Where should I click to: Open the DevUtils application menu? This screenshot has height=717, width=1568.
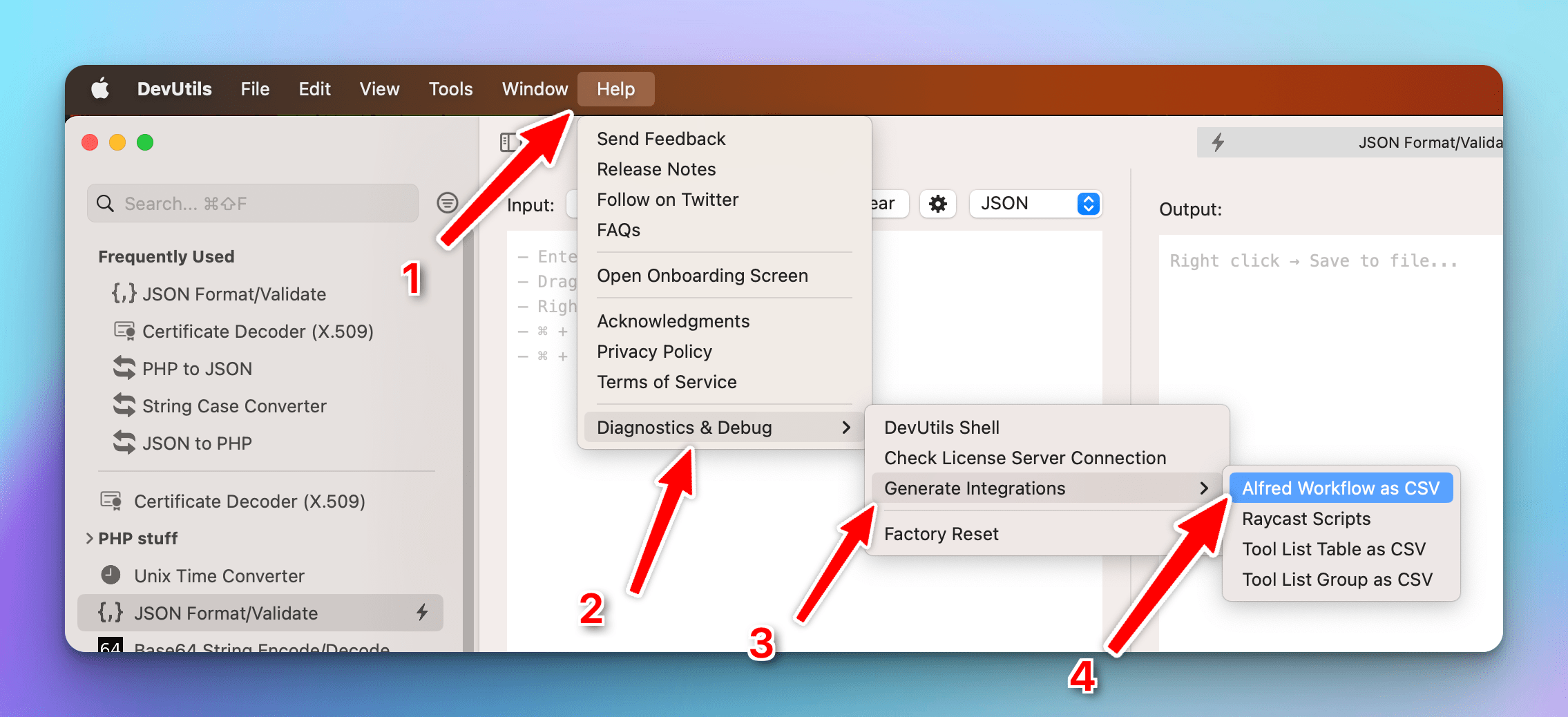175,89
